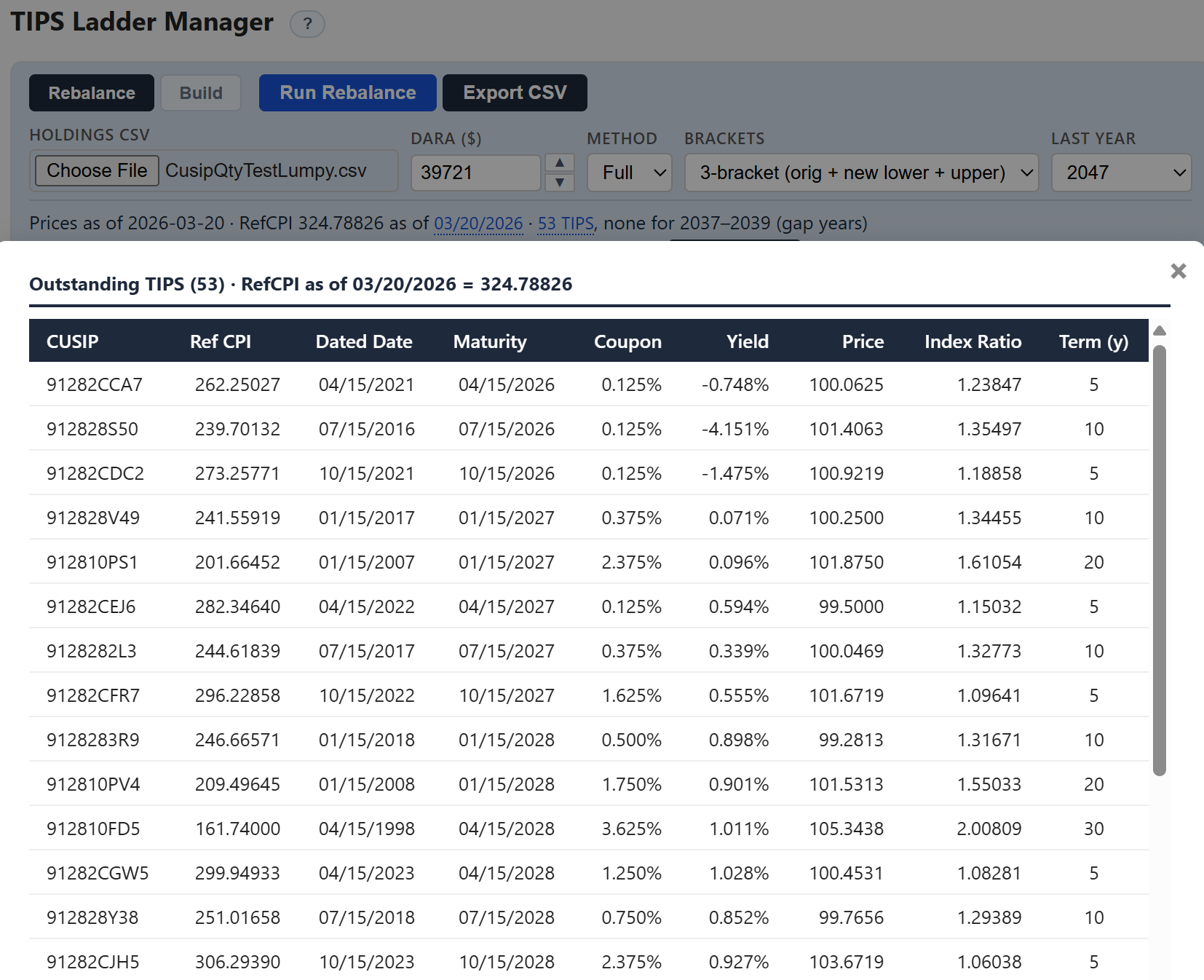Click the coupon value 3.625%
The height and width of the screenshot is (980, 1204).
[x=632, y=829]
